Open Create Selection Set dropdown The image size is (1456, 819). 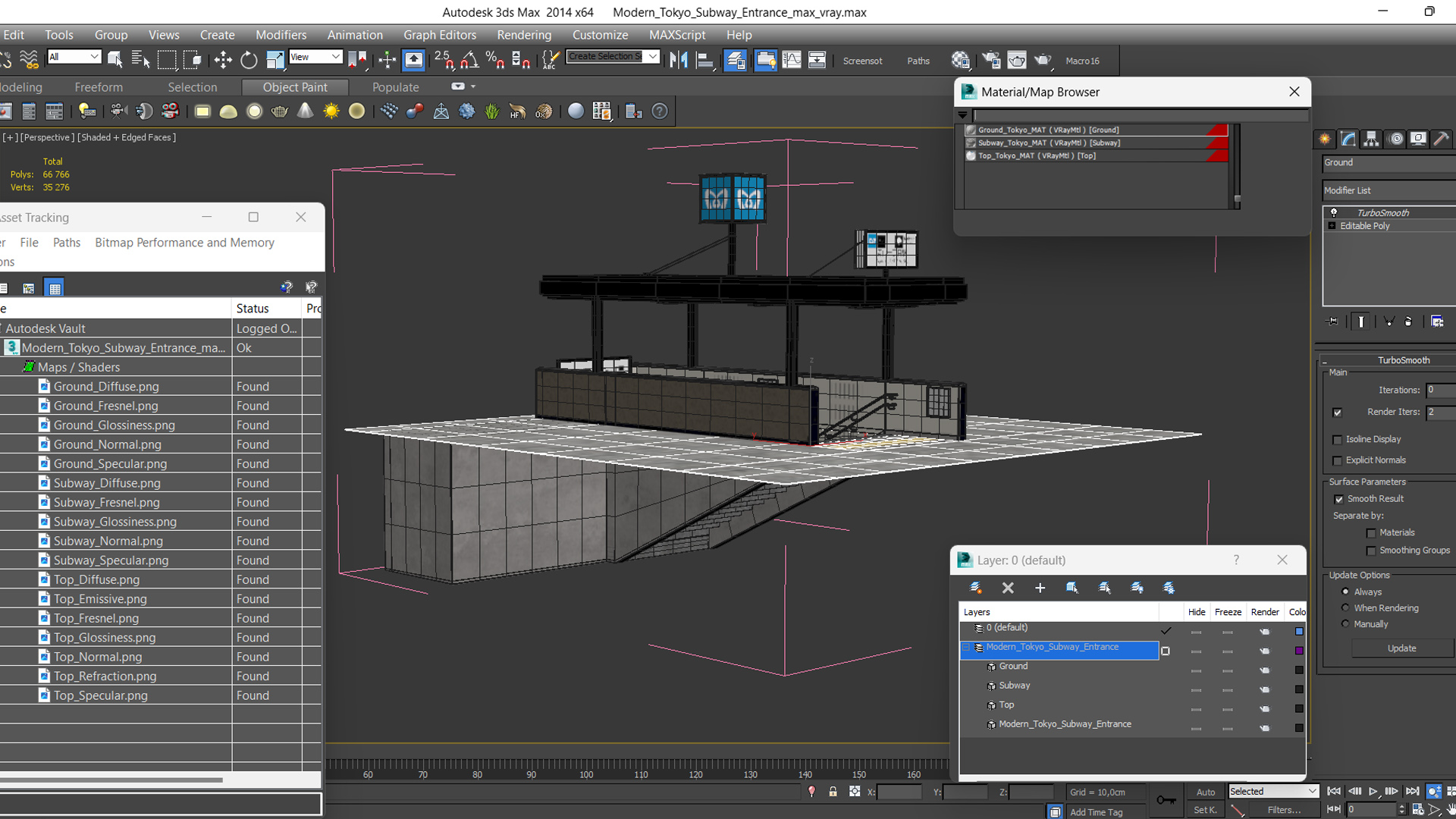(x=613, y=57)
